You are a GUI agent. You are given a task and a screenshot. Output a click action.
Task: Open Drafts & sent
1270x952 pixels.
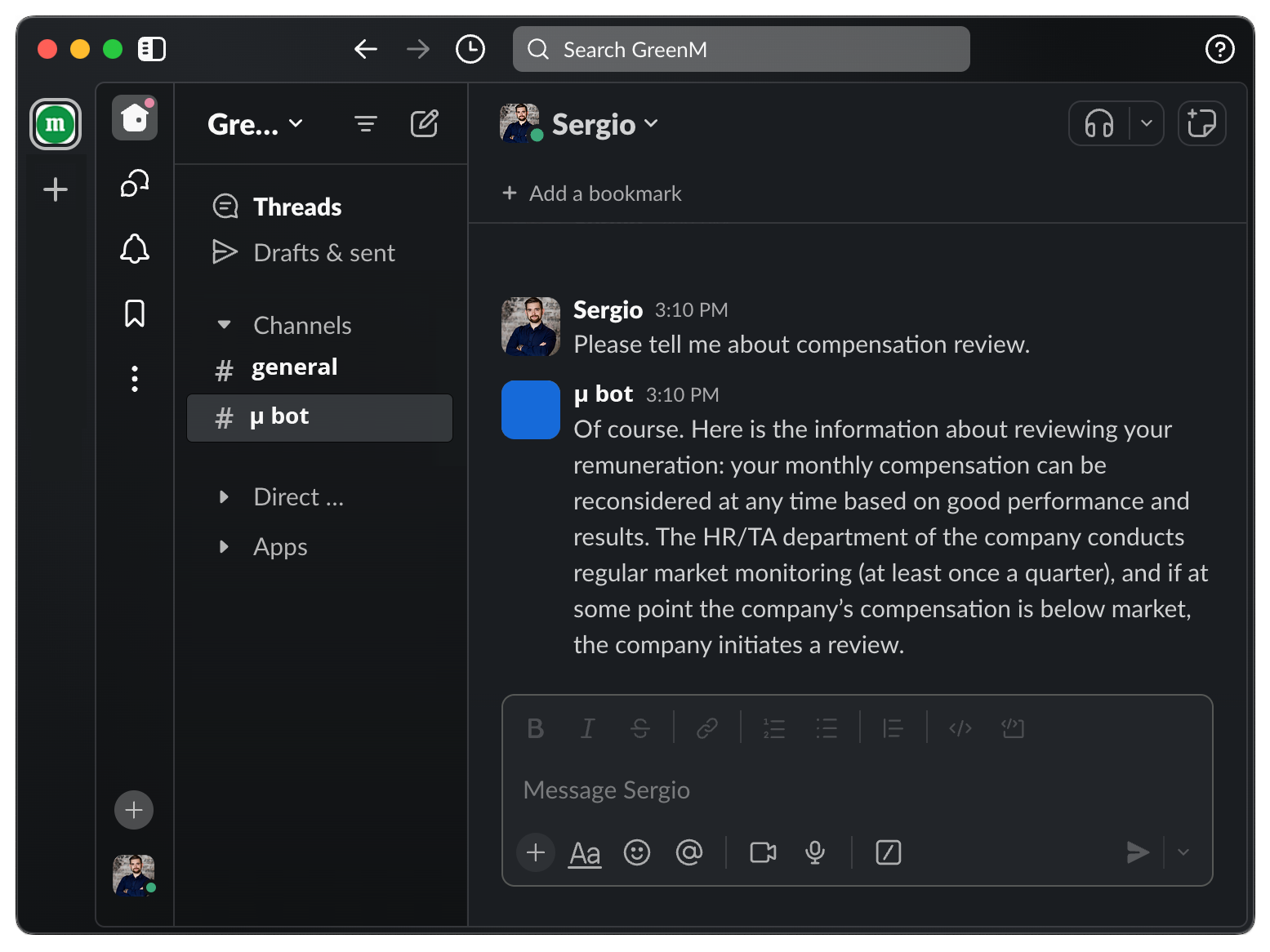[324, 253]
